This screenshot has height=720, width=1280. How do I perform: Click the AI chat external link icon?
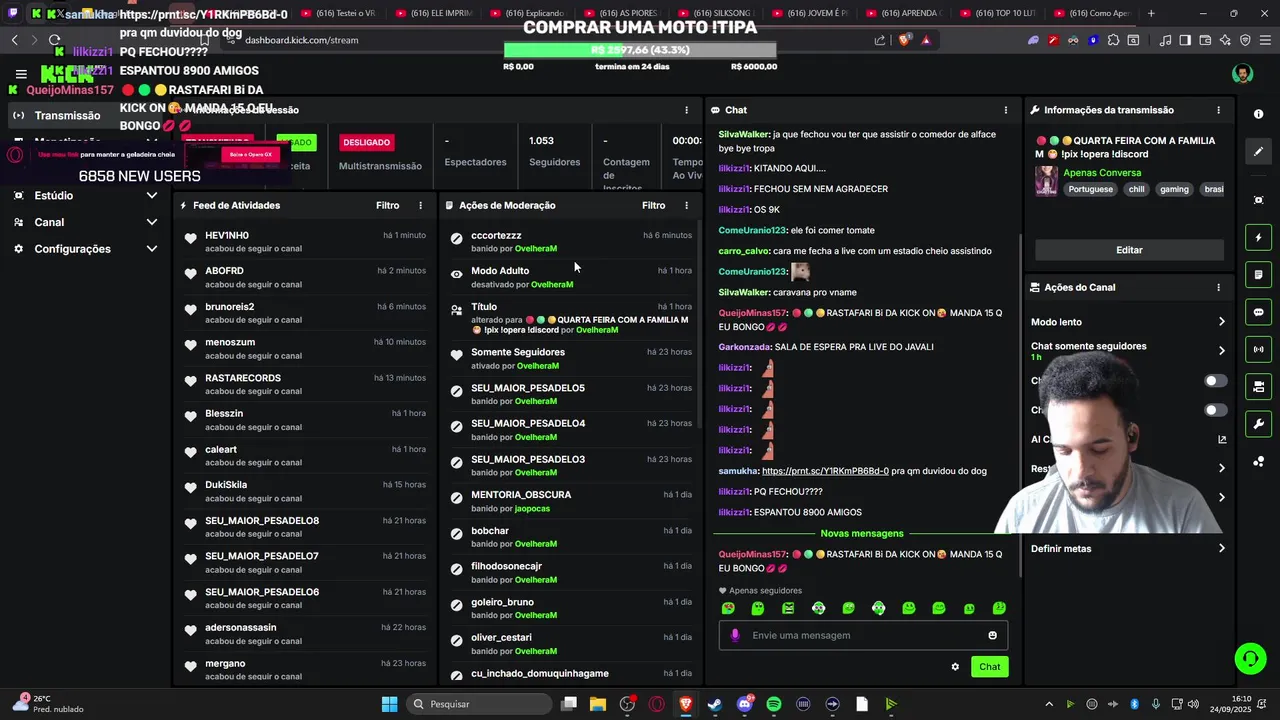click(x=1222, y=439)
